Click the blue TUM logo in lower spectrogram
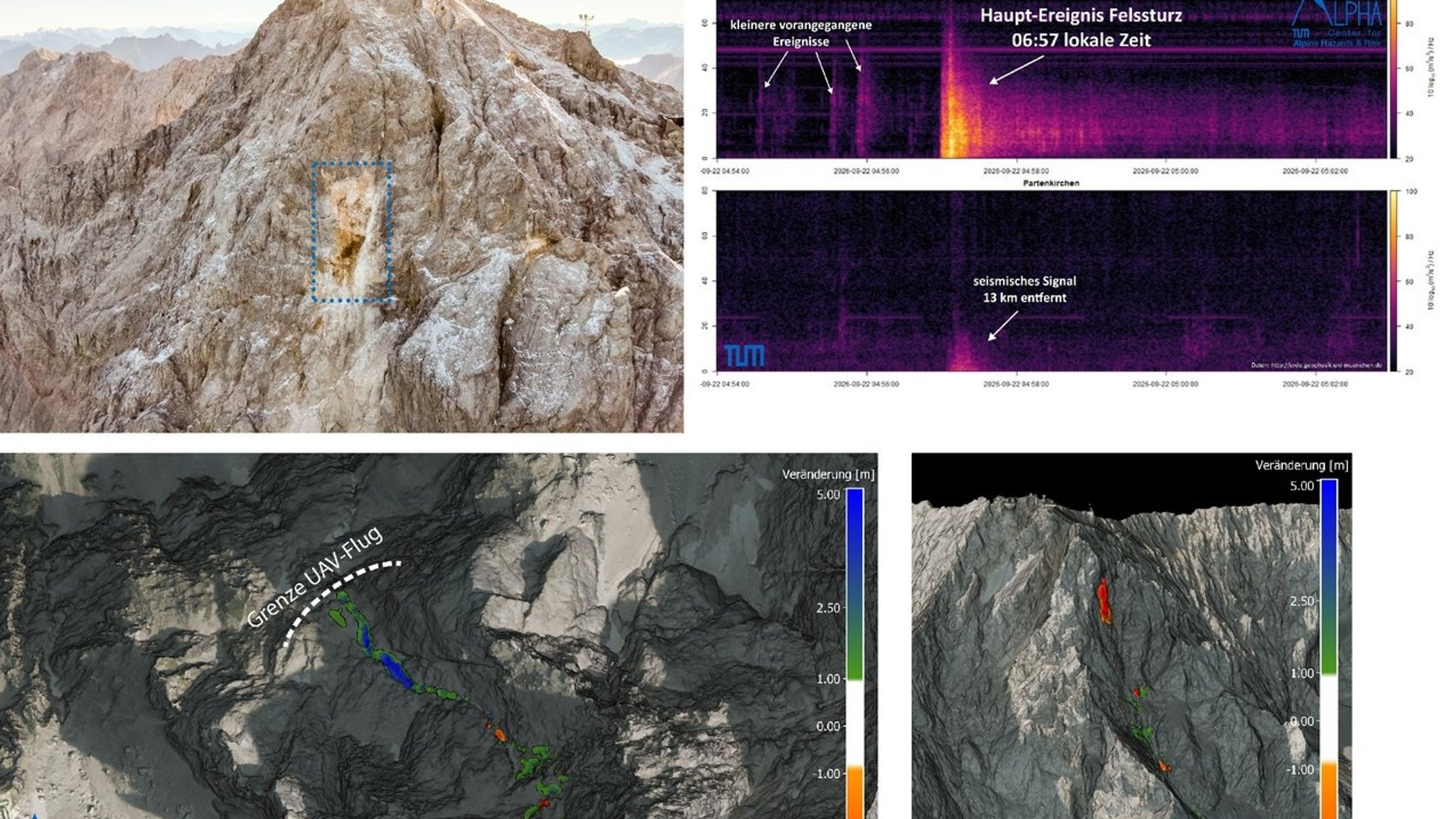 point(744,355)
